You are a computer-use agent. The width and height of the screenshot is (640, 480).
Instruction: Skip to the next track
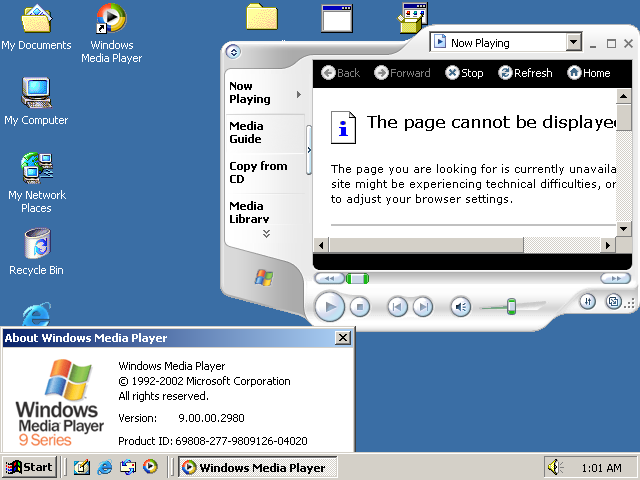pos(423,307)
